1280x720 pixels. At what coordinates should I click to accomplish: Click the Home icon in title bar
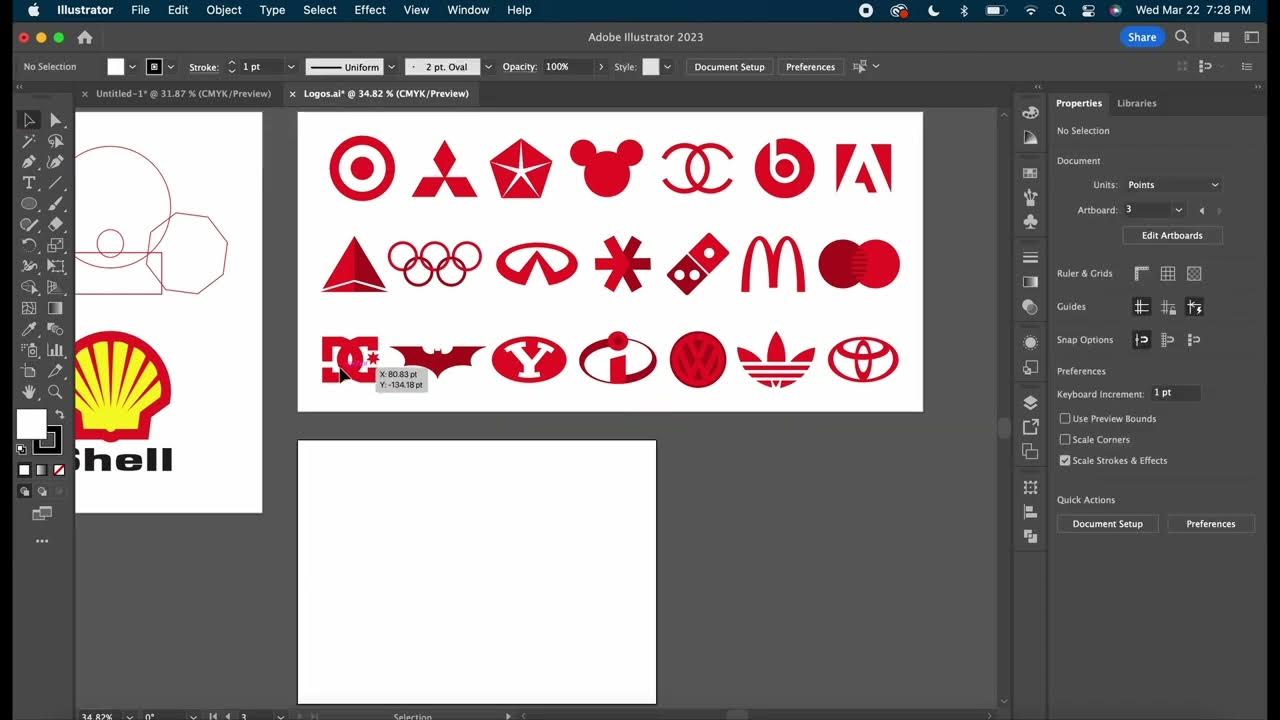point(85,37)
